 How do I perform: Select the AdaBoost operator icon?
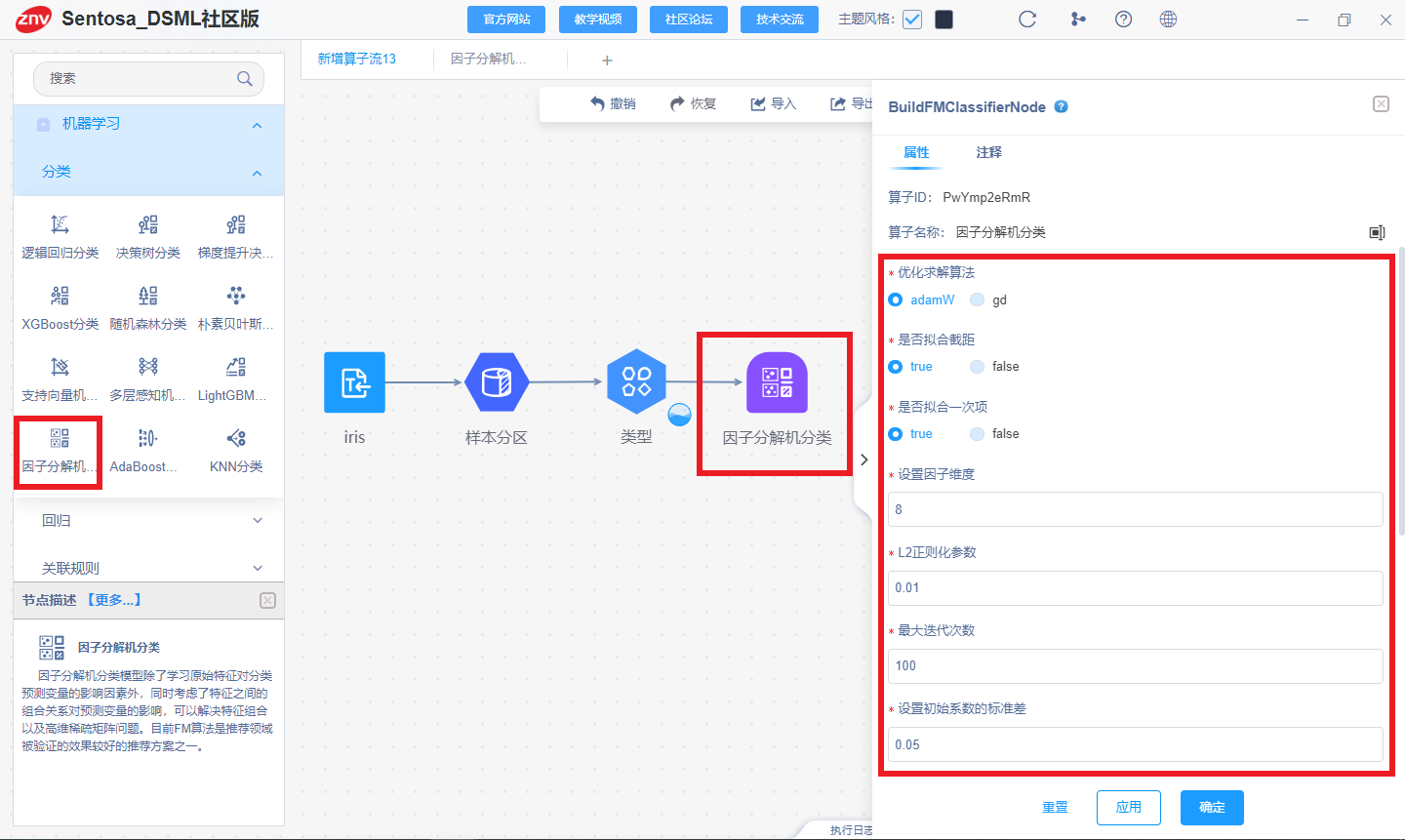click(148, 438)
